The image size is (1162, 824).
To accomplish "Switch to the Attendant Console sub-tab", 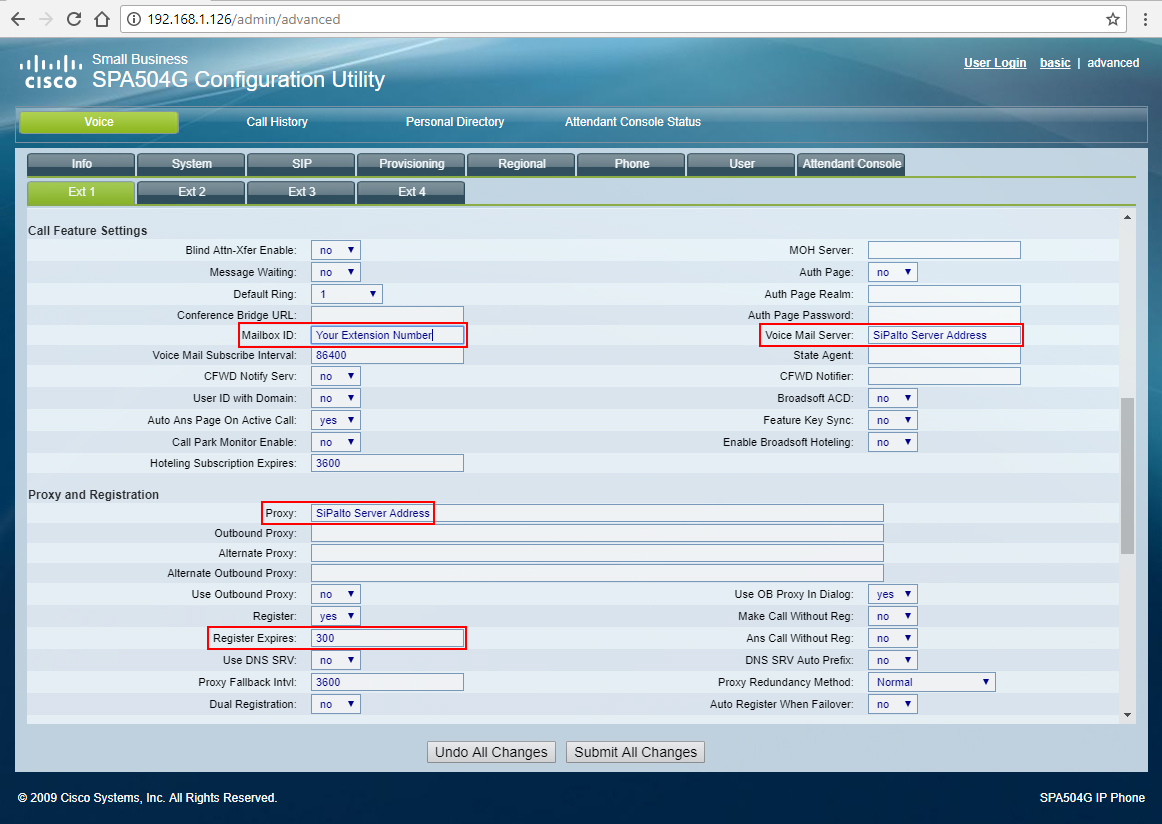I will tap(851, 164).
